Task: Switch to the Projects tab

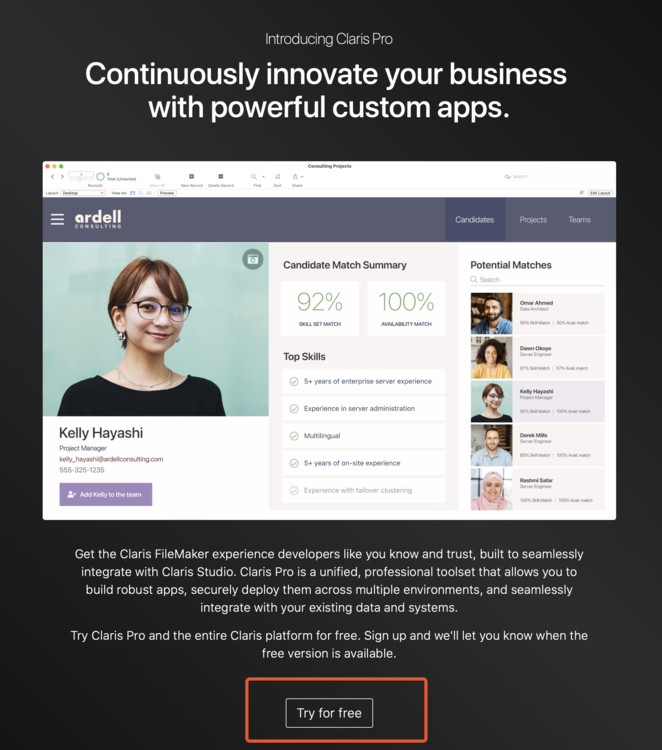Action: pyautogui.click(x=533, y=220)
